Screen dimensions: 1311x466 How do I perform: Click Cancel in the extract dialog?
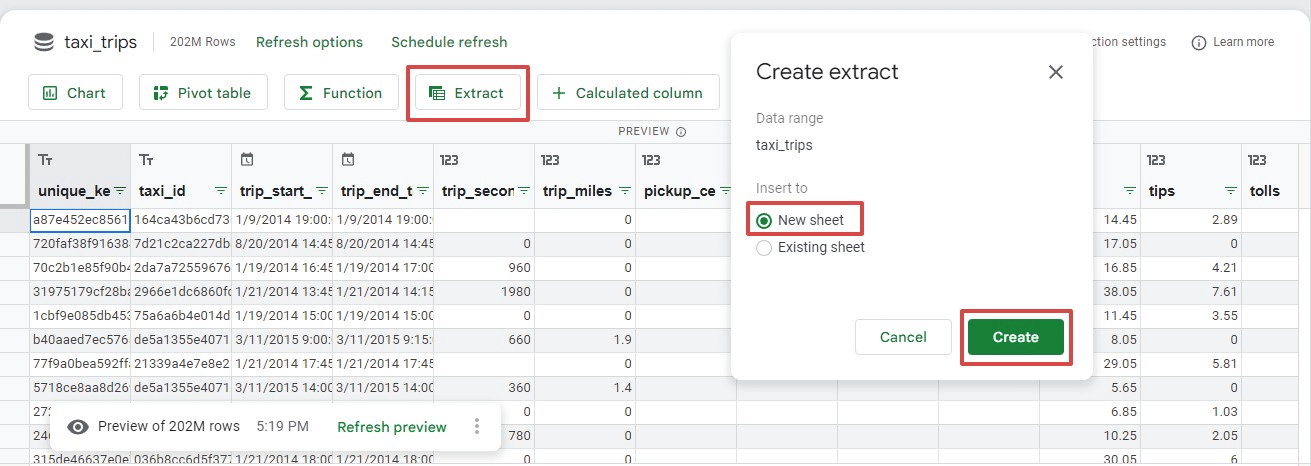903,337
